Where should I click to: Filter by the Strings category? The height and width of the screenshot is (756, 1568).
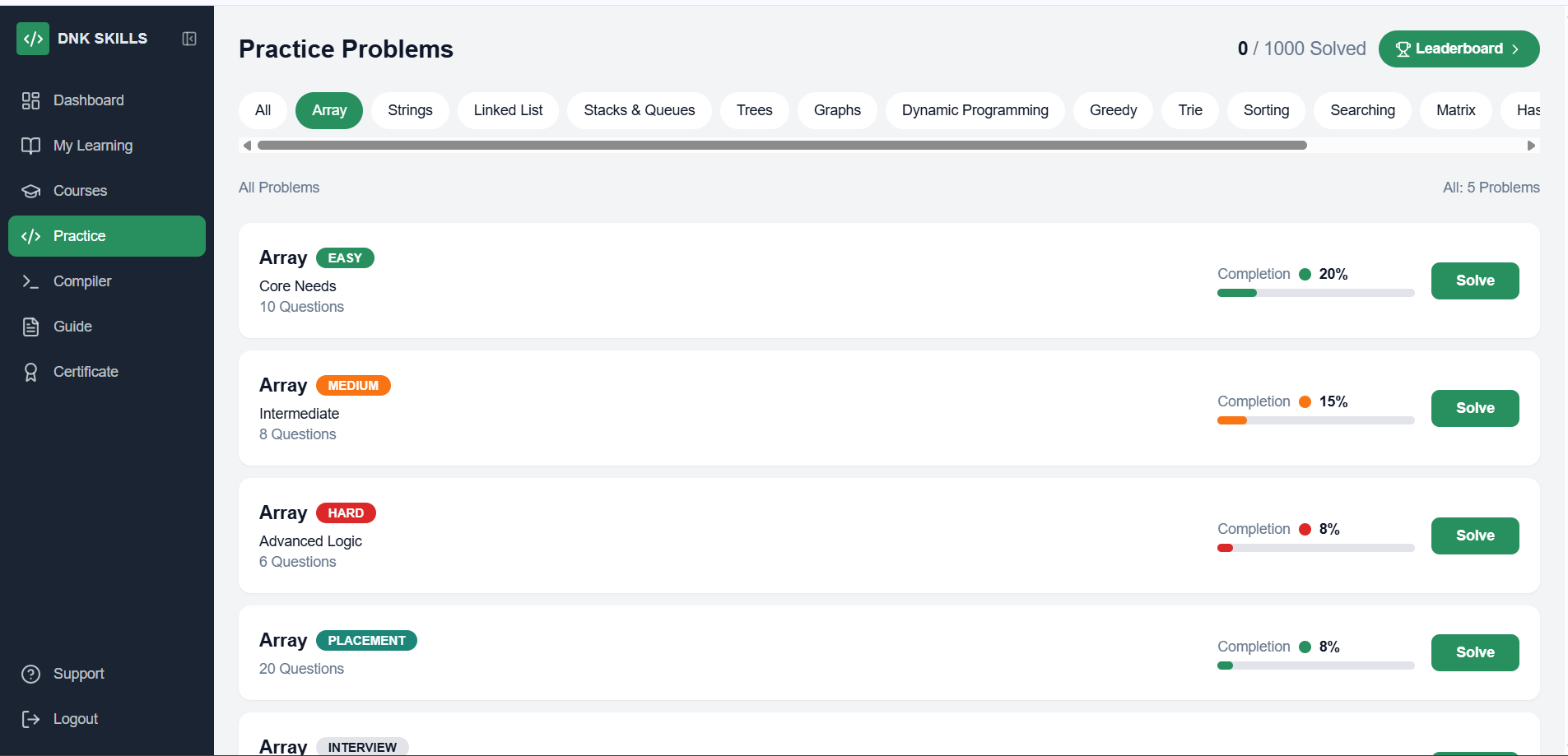(x=410, y=110)
